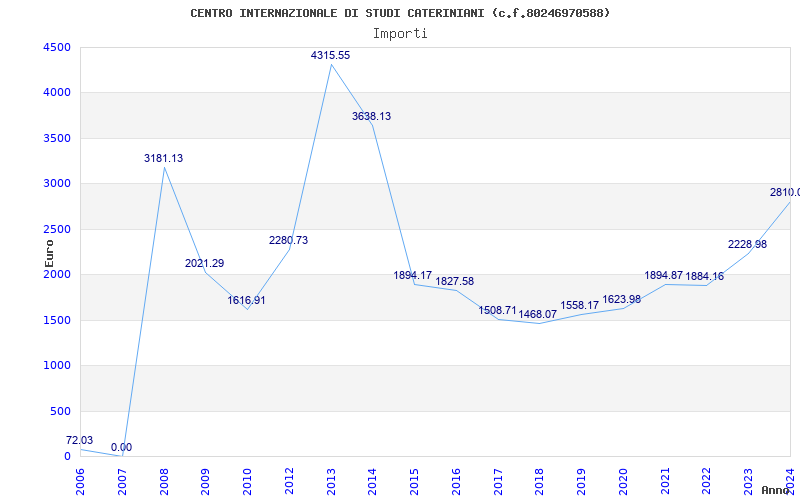Click the x-axis year 2014
The width and height of the screenshot is (800, 500).
pos(372,482)
